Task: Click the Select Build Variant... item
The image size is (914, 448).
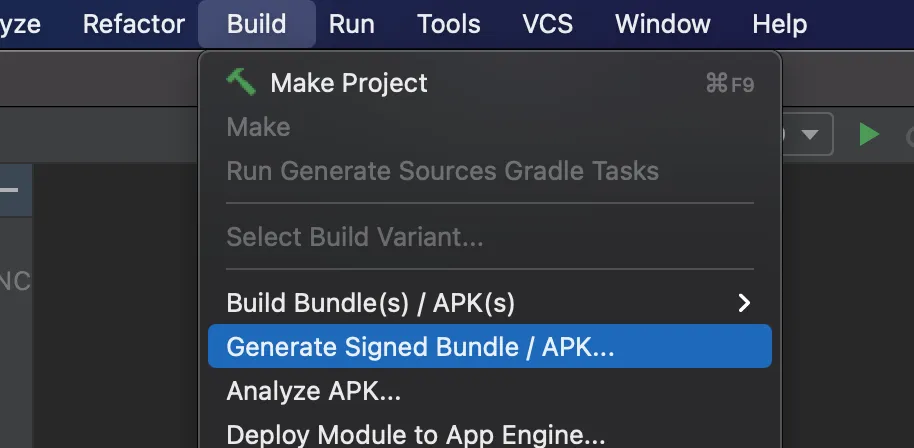Action: [355, 237]
